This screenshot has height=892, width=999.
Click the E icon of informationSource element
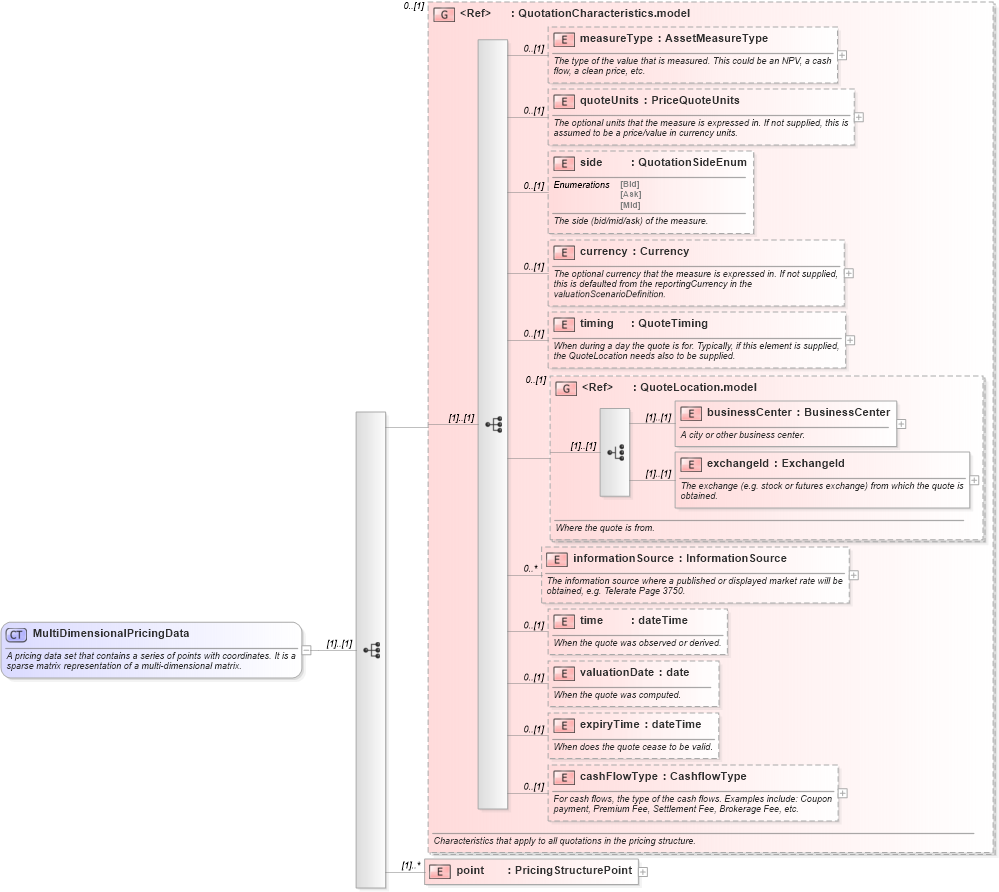(x=557, y=558)
